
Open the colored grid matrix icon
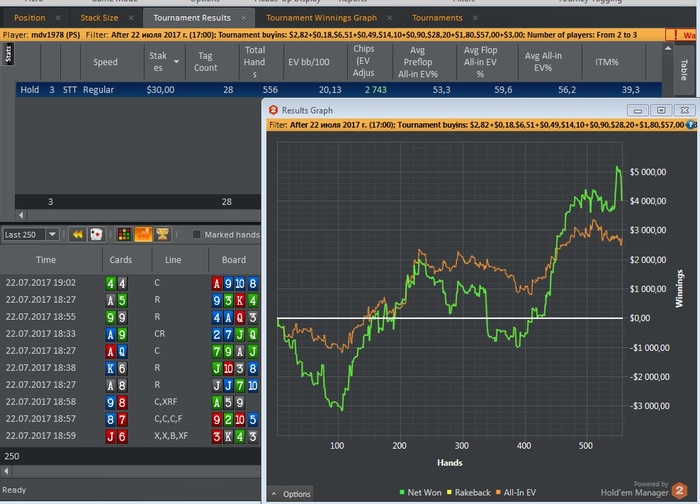tap(125, 234)
